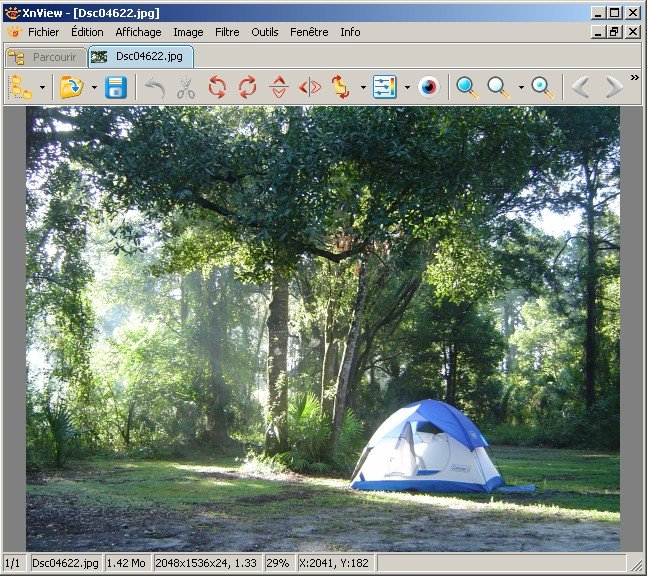Click the 29% zoom level
This screenshot has width=647, height=576.
pyautogui.click(x=278, y=563)
